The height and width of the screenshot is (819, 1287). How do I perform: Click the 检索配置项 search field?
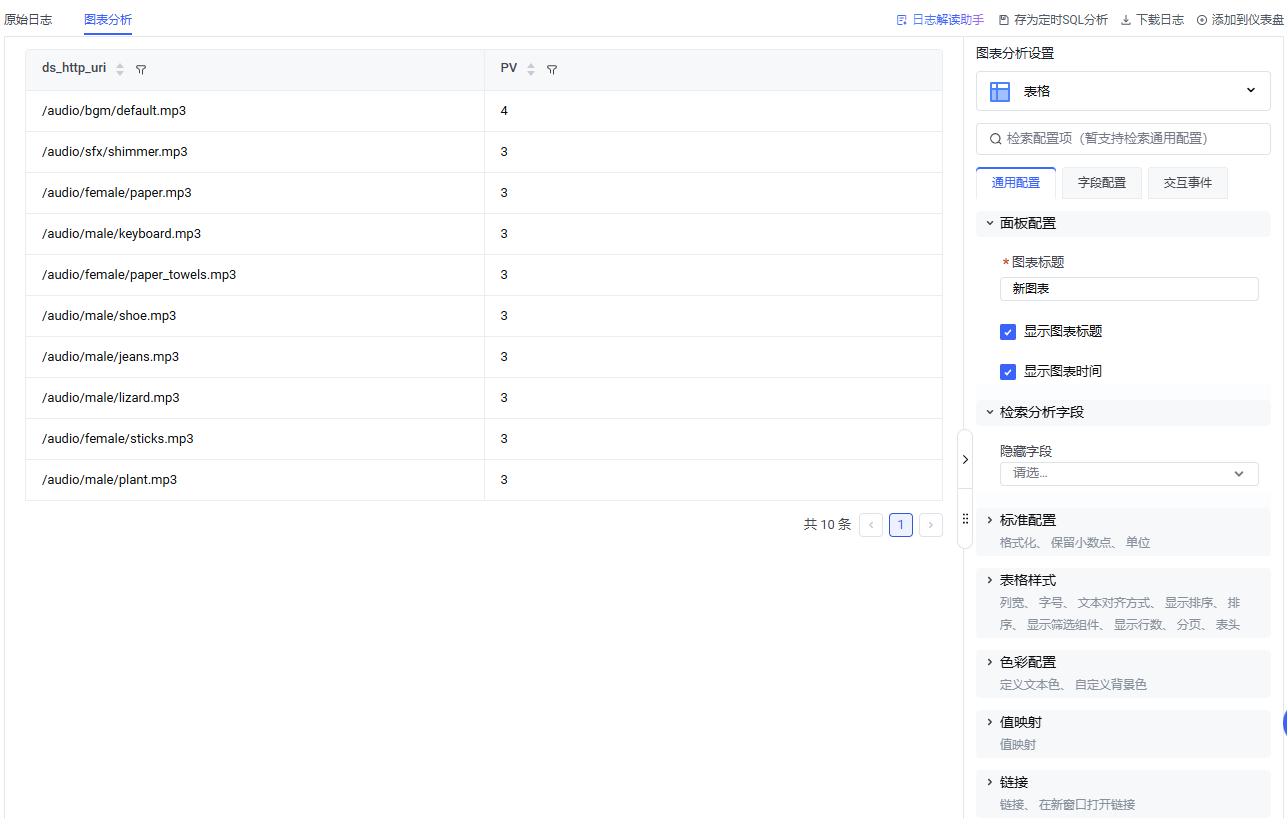tap(1123, 139)
